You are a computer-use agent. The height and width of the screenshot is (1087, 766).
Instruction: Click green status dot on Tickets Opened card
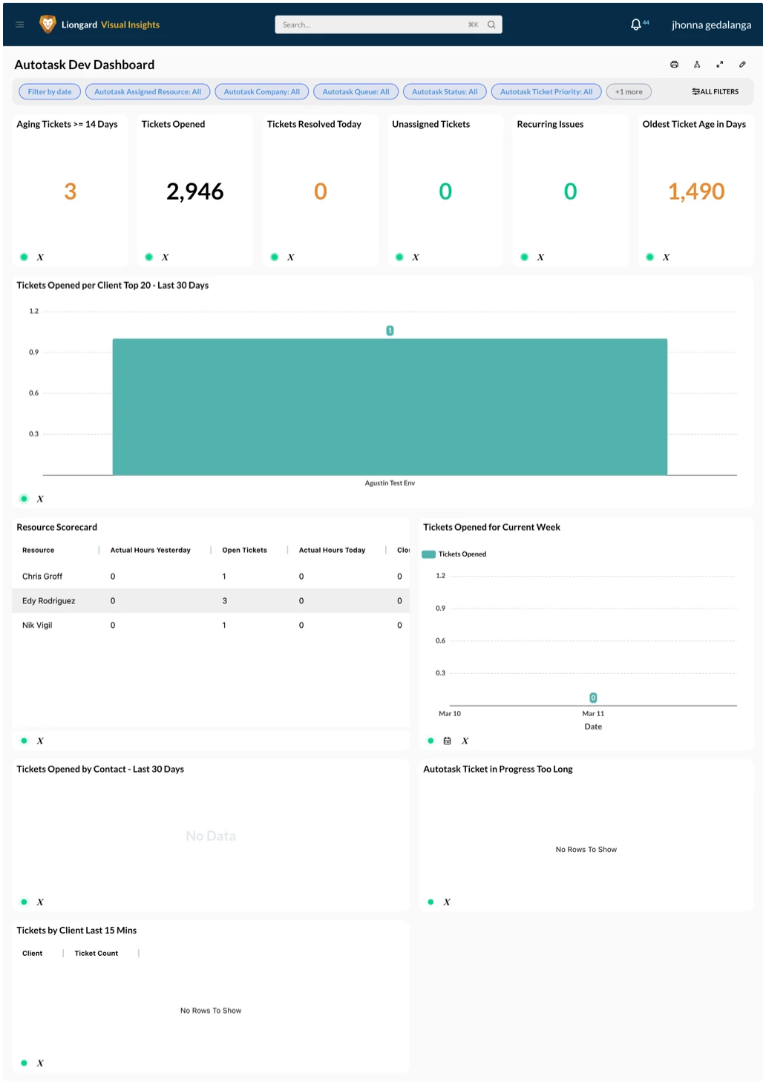tap(149, 257)
